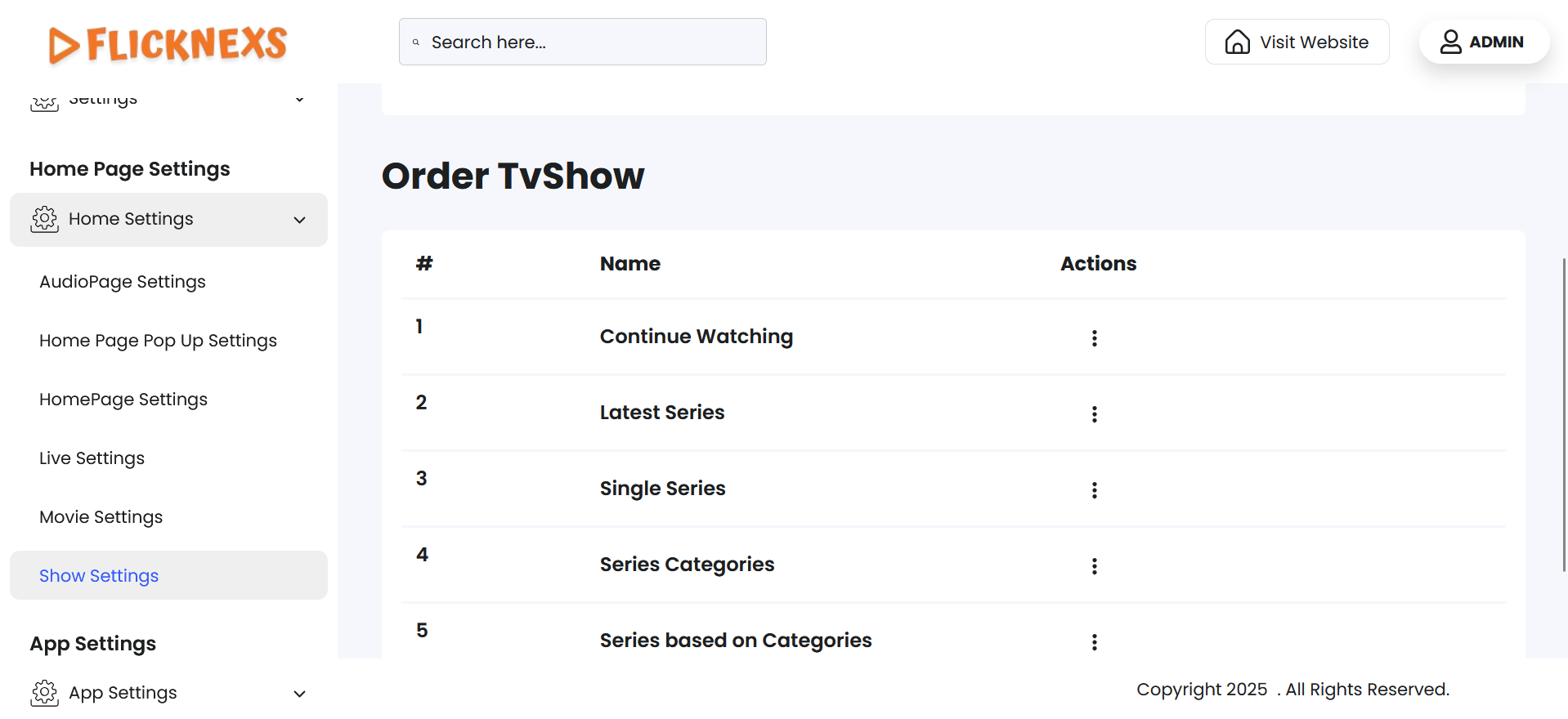Open actions menu for Single Series
This screenshot has height=719, width=1568.
1094,490
